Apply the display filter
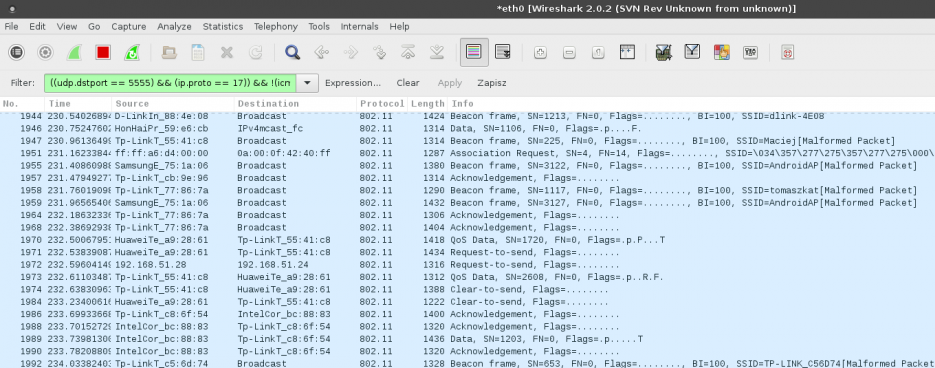The image size is (935, 368). point(450,83)
